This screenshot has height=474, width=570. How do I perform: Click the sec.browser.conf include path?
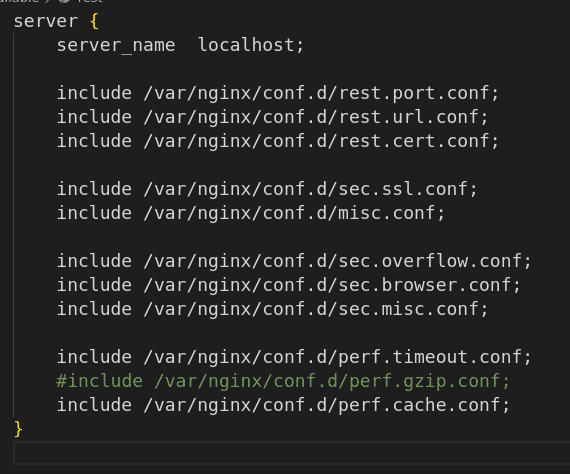(x=332, y=285)
